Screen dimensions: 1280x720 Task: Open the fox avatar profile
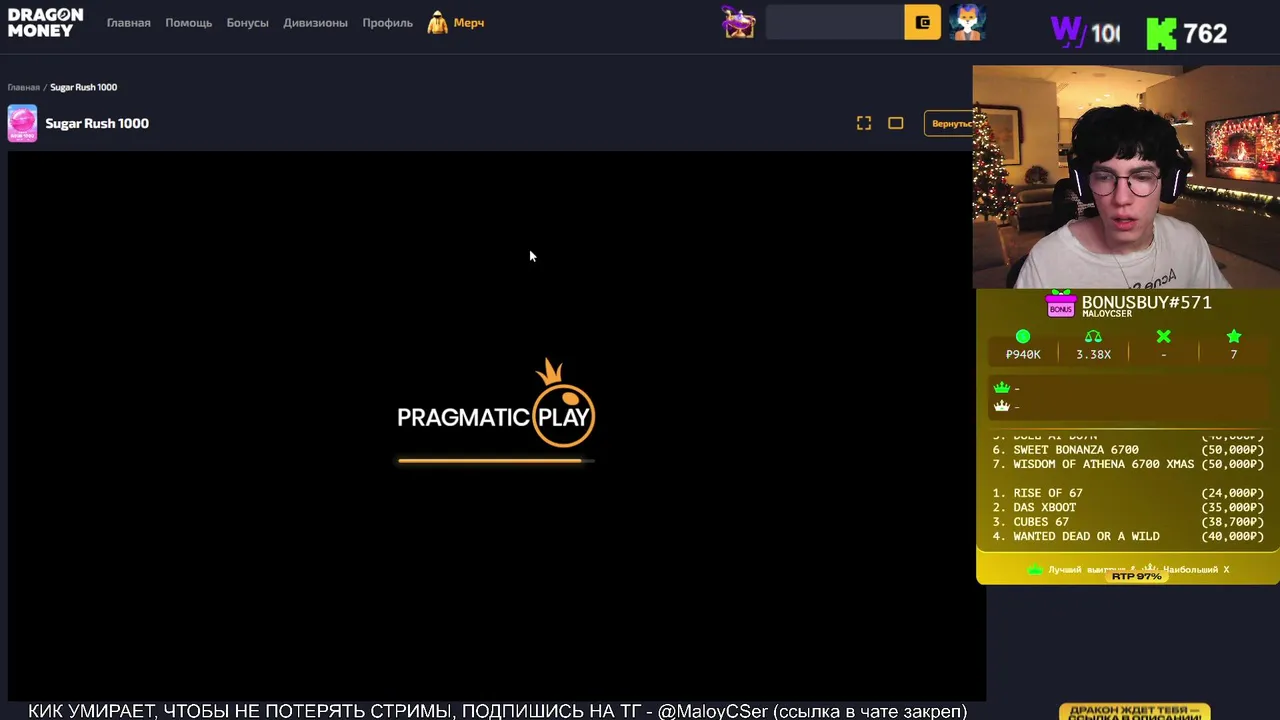966,22
